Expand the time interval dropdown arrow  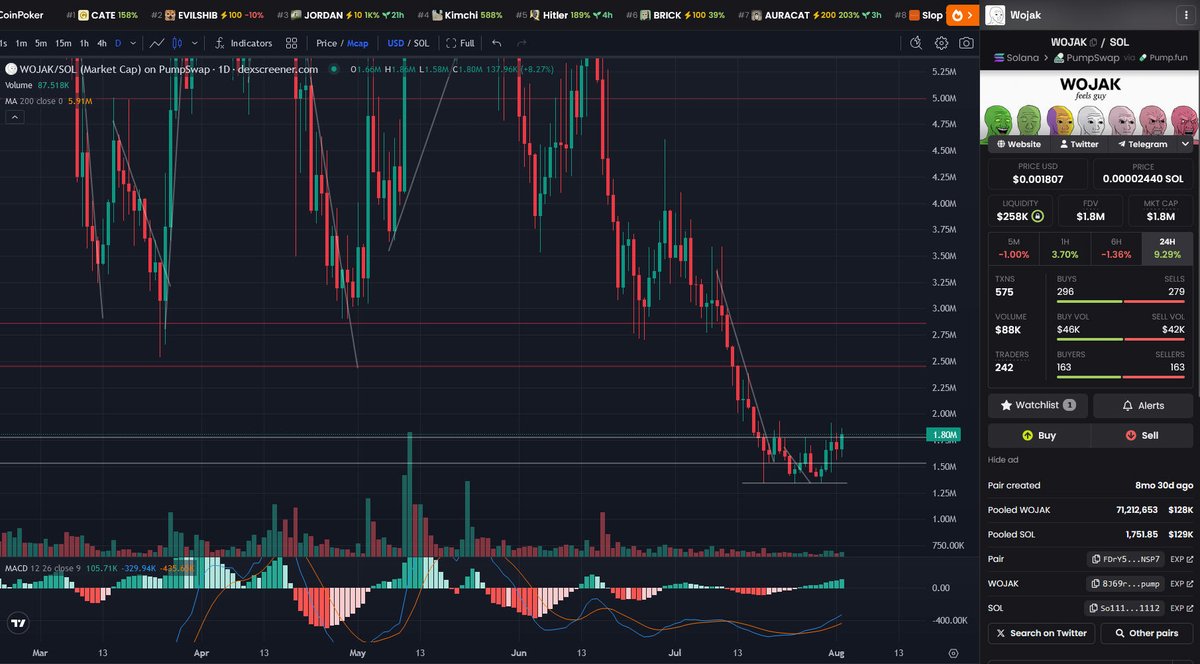point(131,43)
